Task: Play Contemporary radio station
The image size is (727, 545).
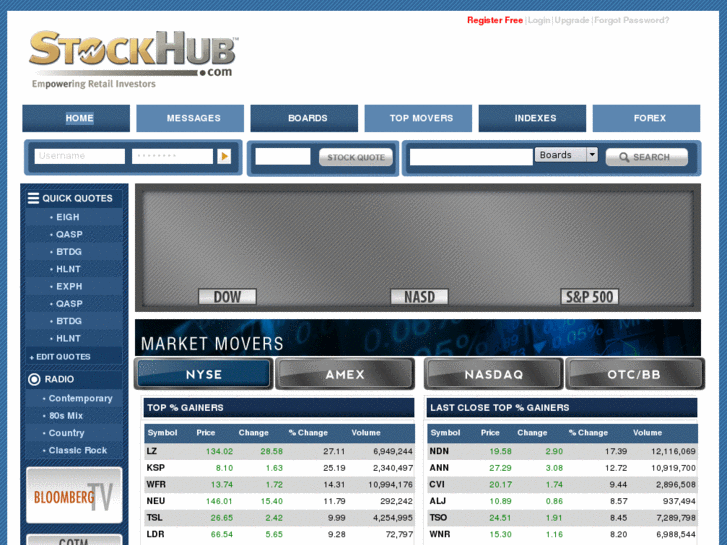Action: 81,398
